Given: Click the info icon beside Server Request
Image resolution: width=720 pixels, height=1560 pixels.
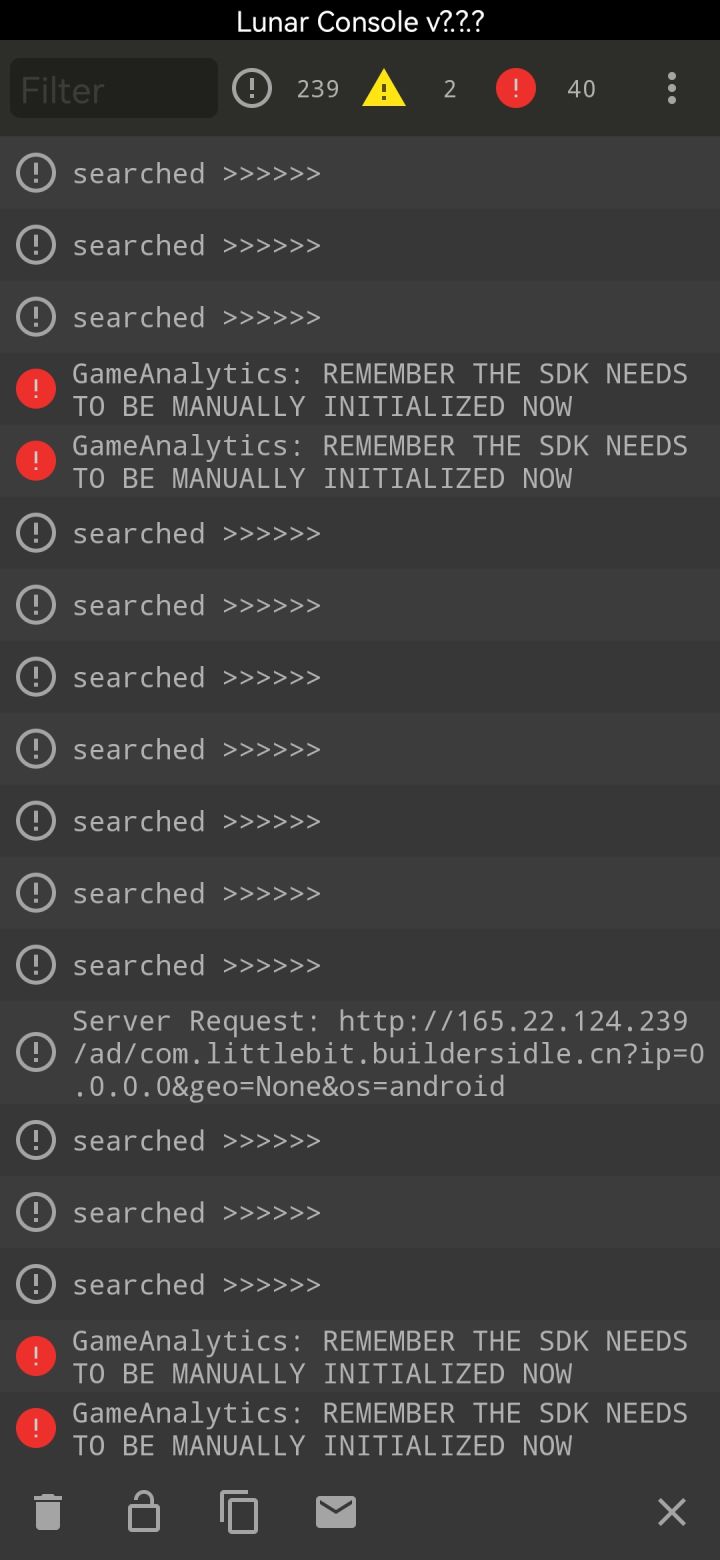Looking at the screenshot, I should click(36, 1052).
